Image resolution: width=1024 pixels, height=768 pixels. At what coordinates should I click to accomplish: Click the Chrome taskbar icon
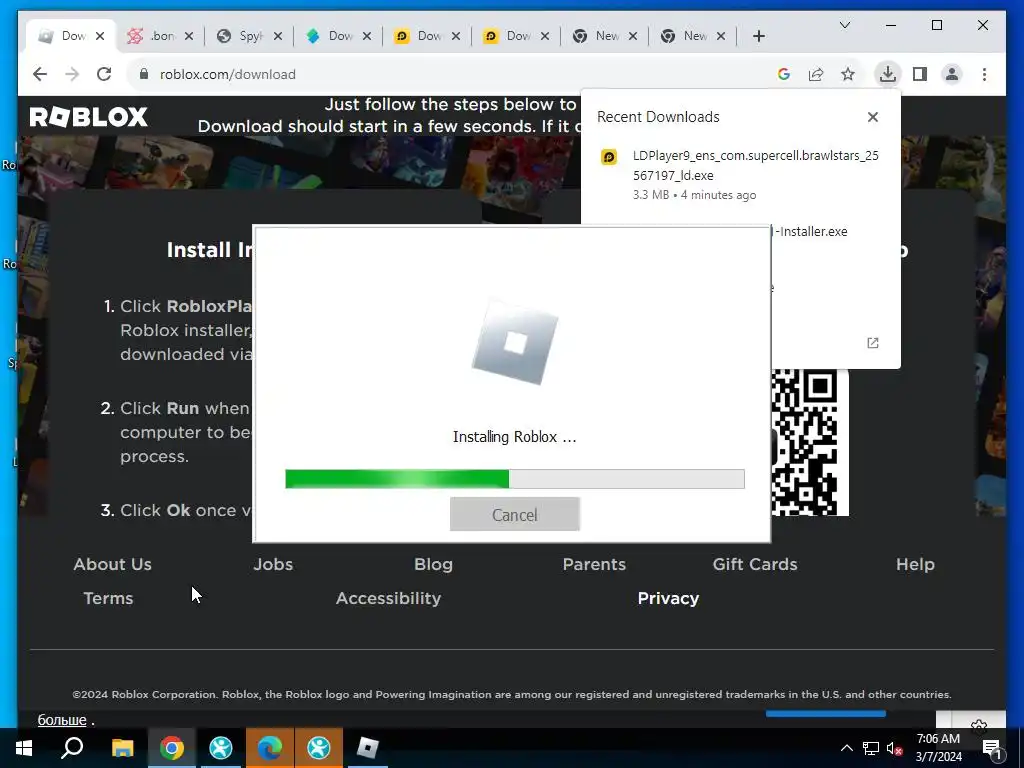point(172,748)
